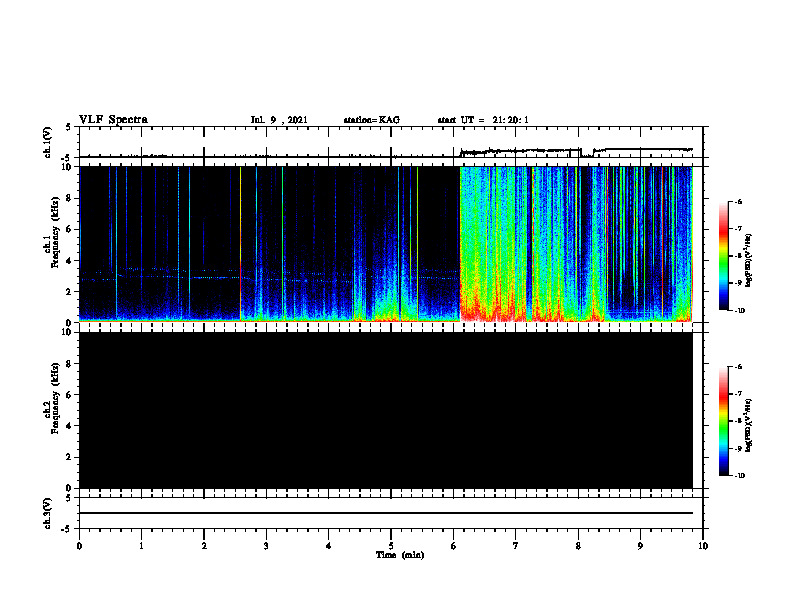Click the "0" tick on the Time axis
The image size is (792, 612).
click(79, 546)
